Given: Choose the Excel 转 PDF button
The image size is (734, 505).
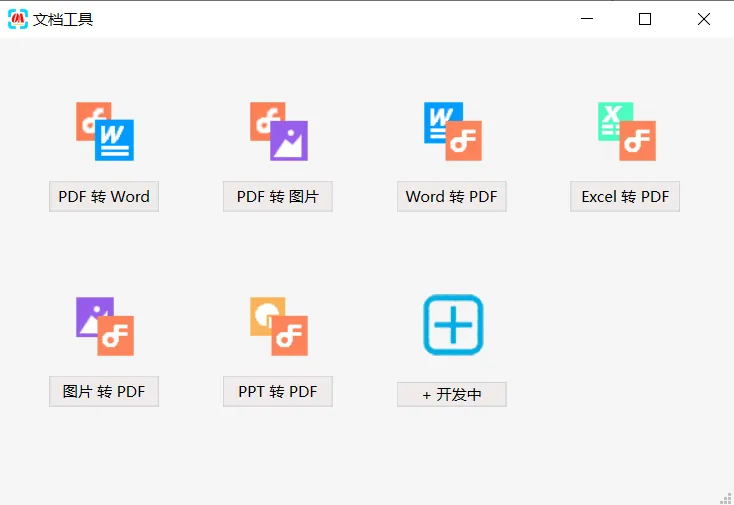Looking at the screenshot, I should pos(625,197).
